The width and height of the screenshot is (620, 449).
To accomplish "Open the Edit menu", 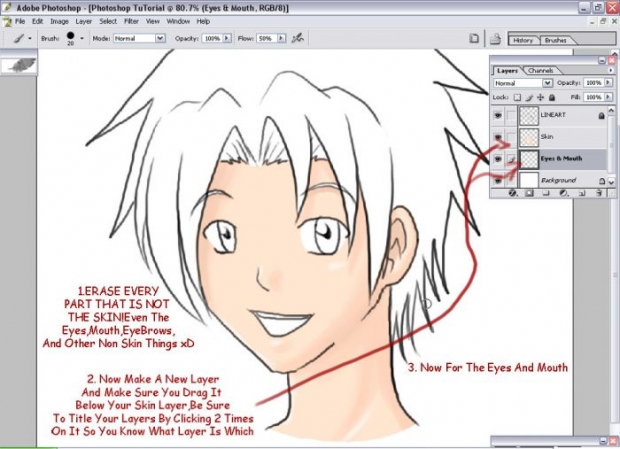I will pos(38,21).
